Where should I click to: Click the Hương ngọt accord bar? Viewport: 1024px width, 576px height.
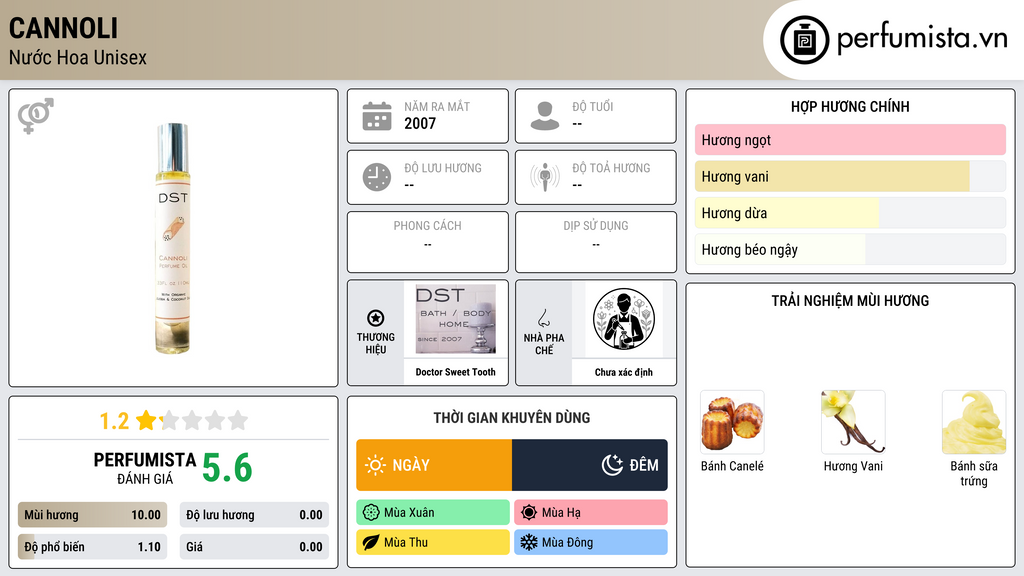(x=850, y=140)
